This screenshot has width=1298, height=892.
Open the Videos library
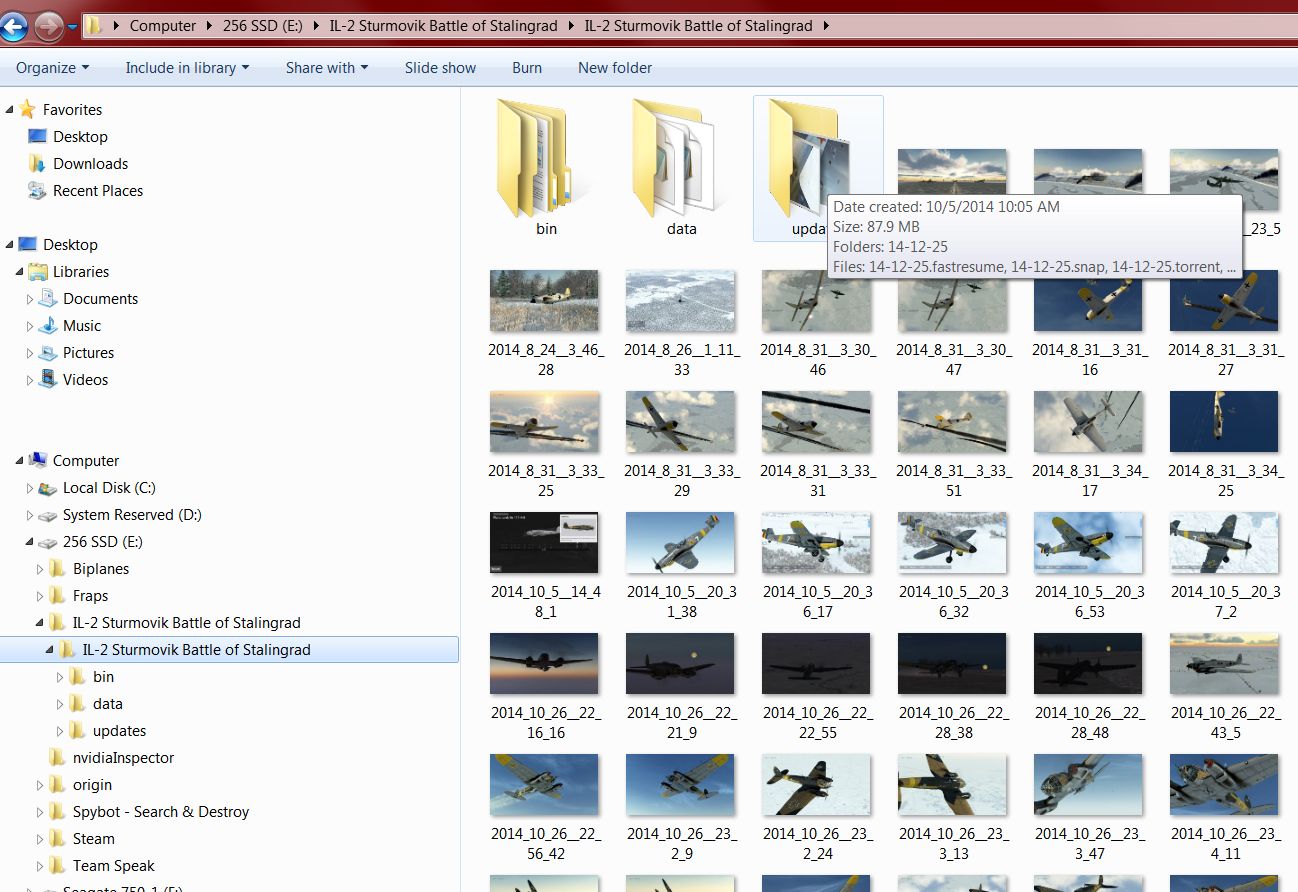click(x=84, y=379)
